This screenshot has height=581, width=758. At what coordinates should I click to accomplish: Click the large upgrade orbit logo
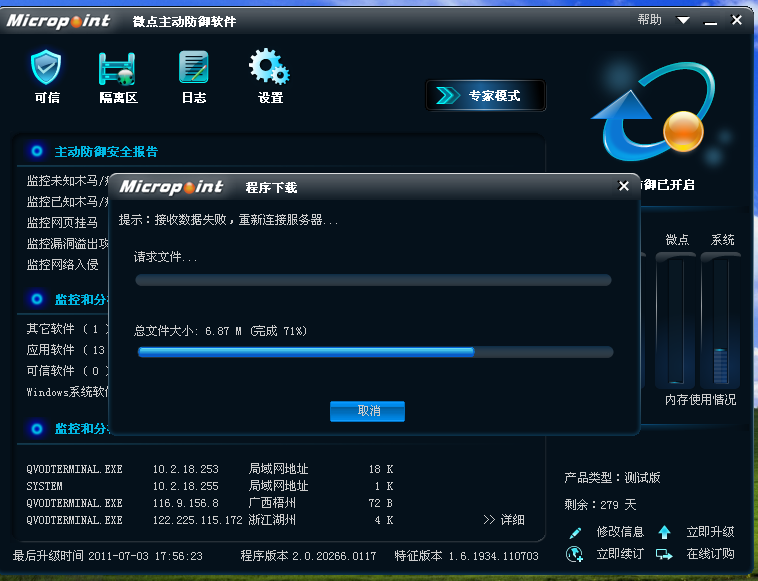654,112
